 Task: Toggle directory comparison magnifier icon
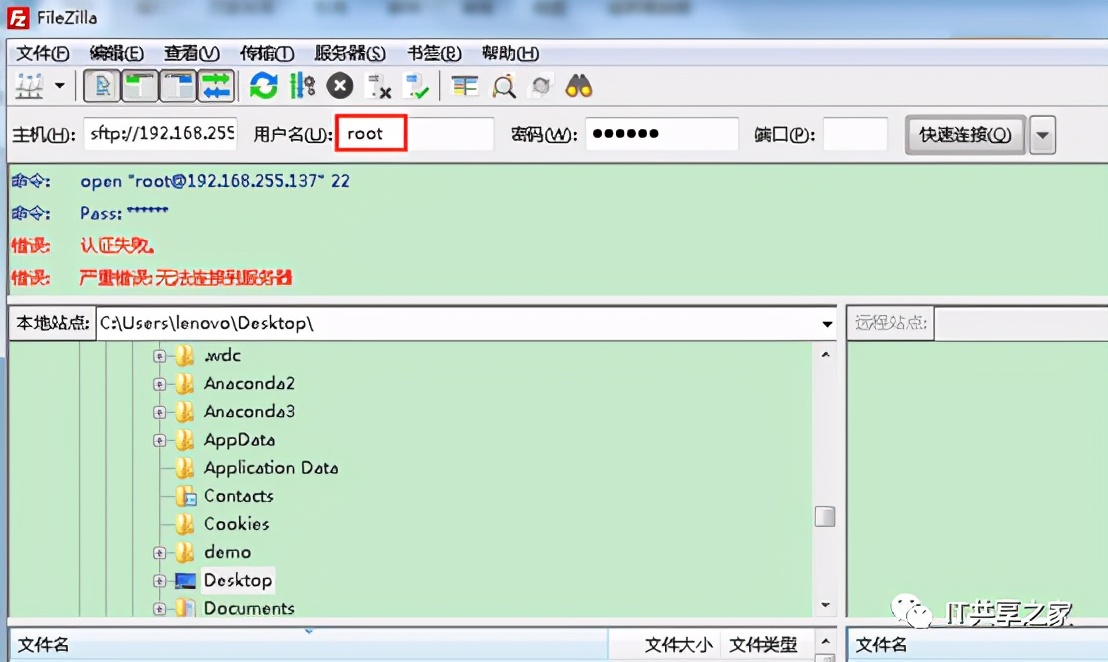click(503, 86)
